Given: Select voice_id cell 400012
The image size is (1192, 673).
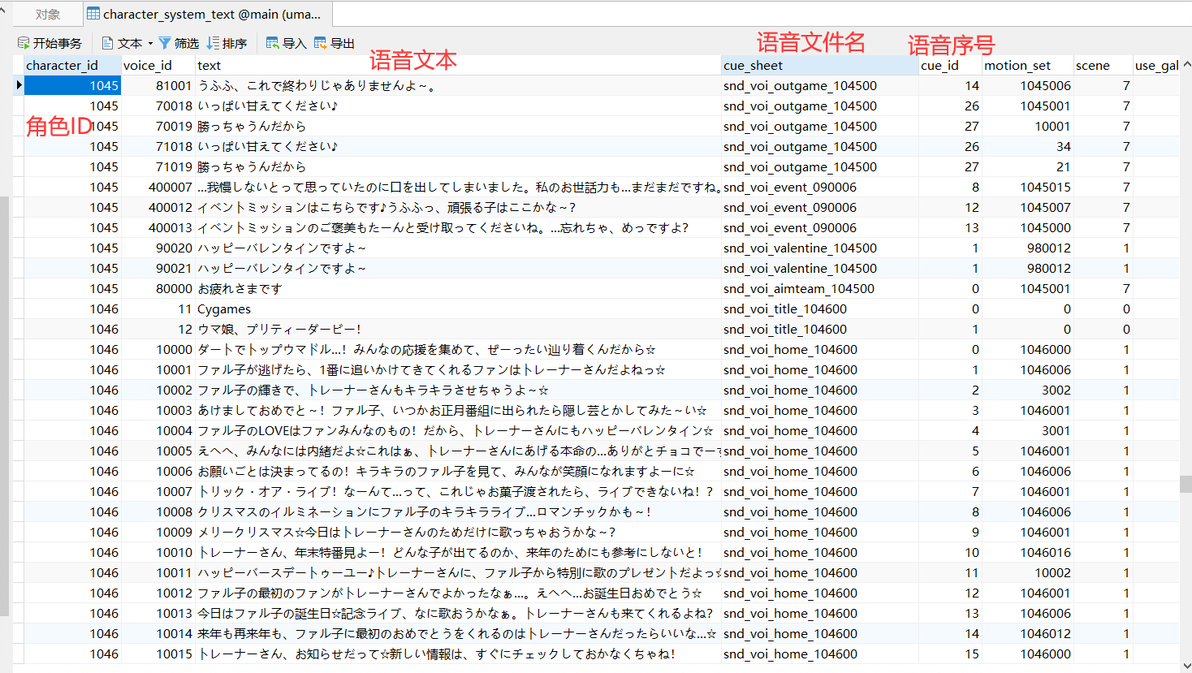Looking at the screenshot, I should click(x=158, y=208).
